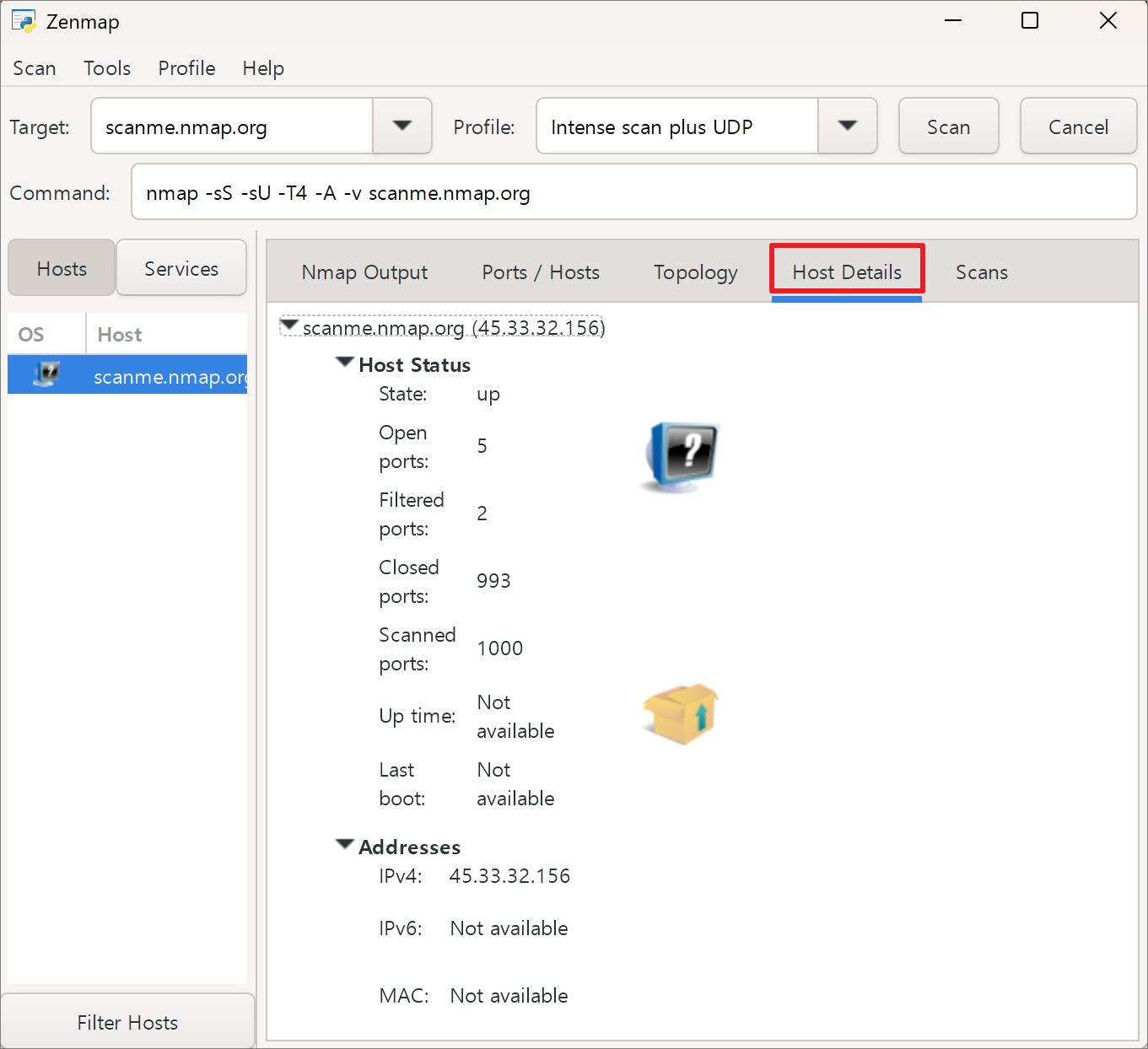Click the State value 'up'
The width and height of the screenshot is (1148, 1049).
488,395
